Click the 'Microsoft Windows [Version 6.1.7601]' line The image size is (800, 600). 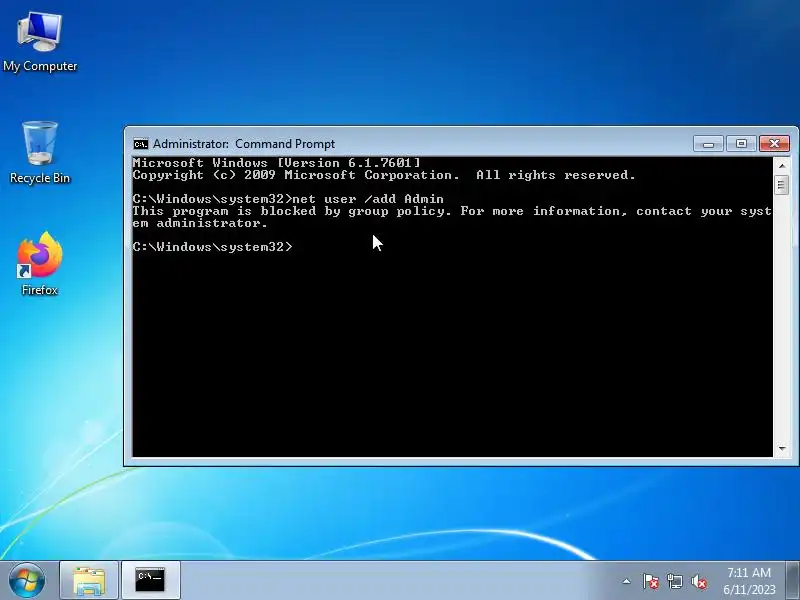[x=277, y=163]
